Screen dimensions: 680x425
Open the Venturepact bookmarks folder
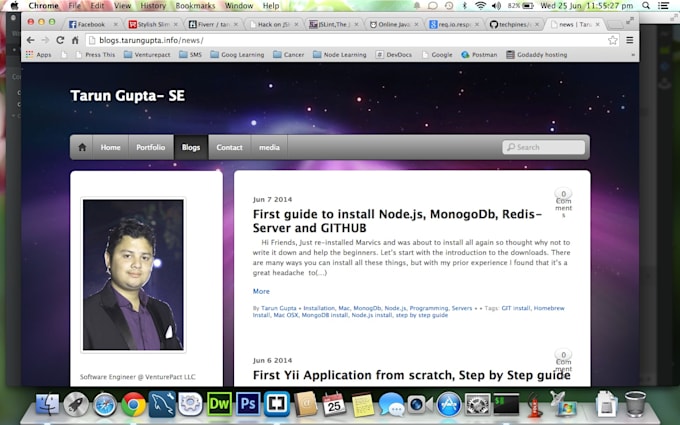coord(147,55)
